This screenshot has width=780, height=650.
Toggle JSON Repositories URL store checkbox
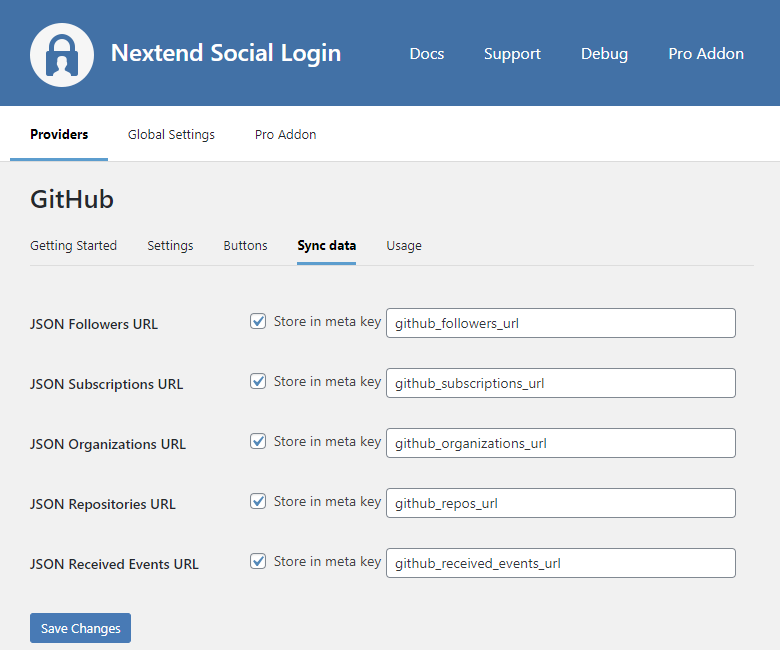(x=258, y=502)
